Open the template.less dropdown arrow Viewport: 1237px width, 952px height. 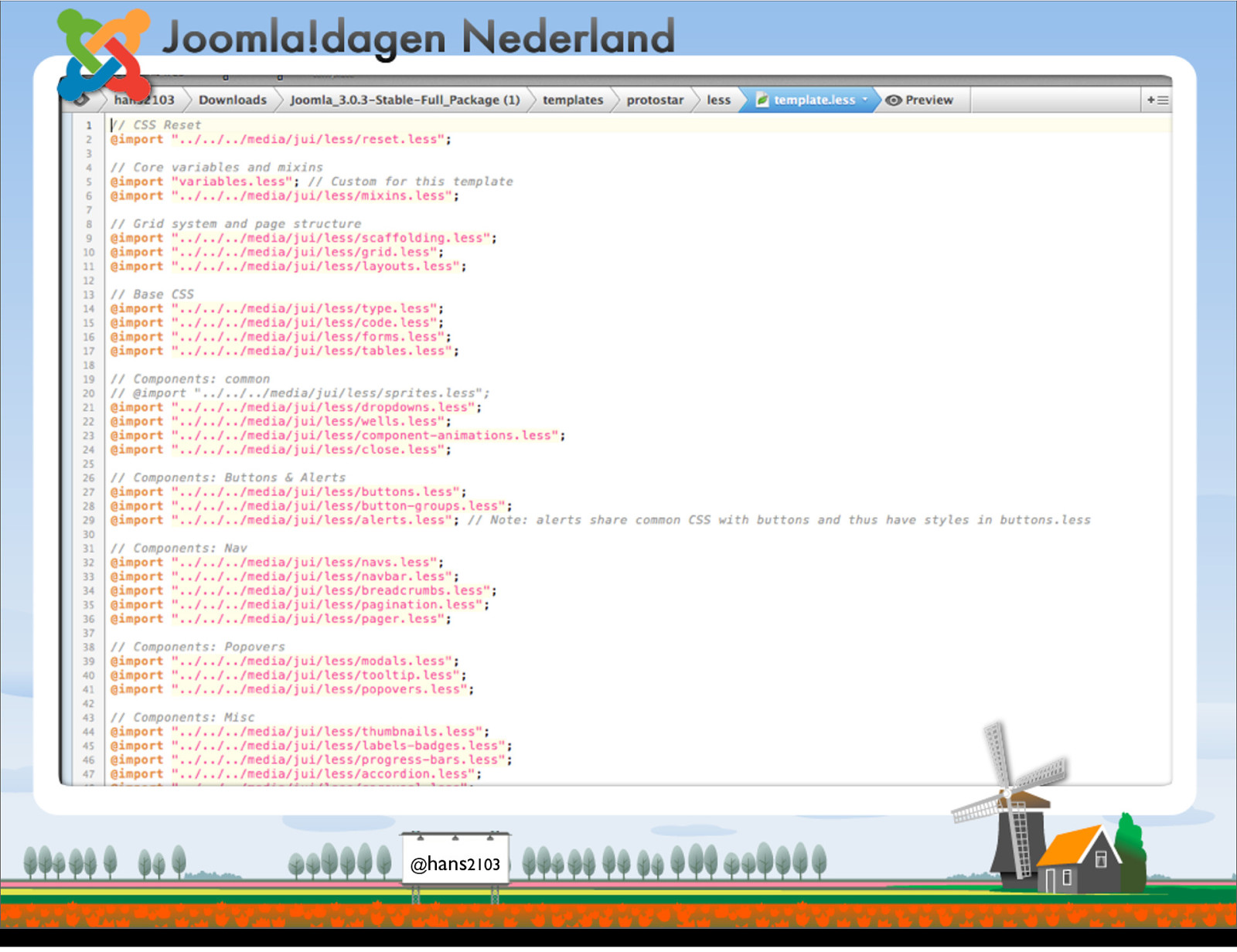point(865,99)
